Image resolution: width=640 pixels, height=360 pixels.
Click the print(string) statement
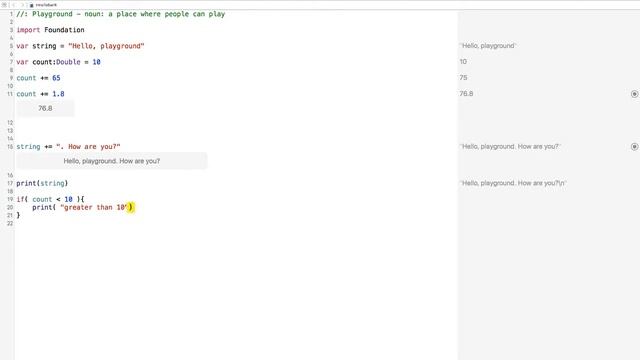coord(42,183)
